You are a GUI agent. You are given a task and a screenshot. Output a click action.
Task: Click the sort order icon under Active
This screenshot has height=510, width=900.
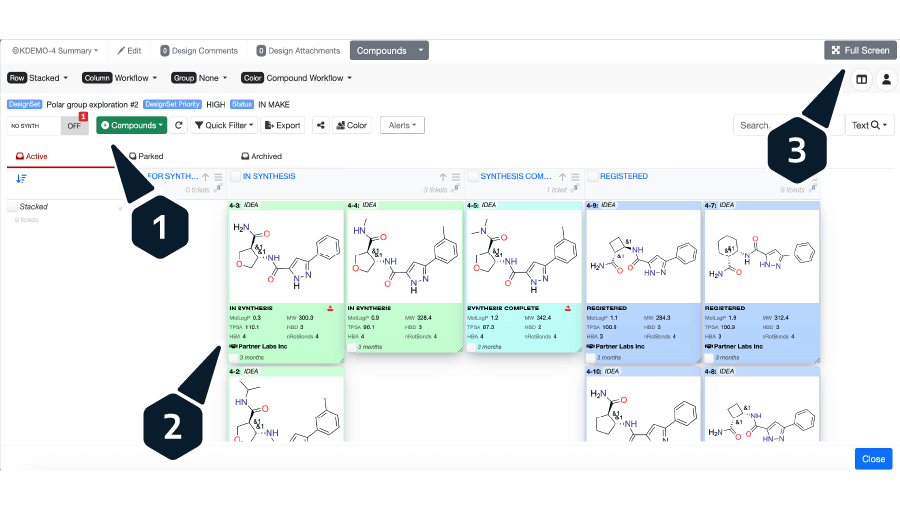pos(21,178)
